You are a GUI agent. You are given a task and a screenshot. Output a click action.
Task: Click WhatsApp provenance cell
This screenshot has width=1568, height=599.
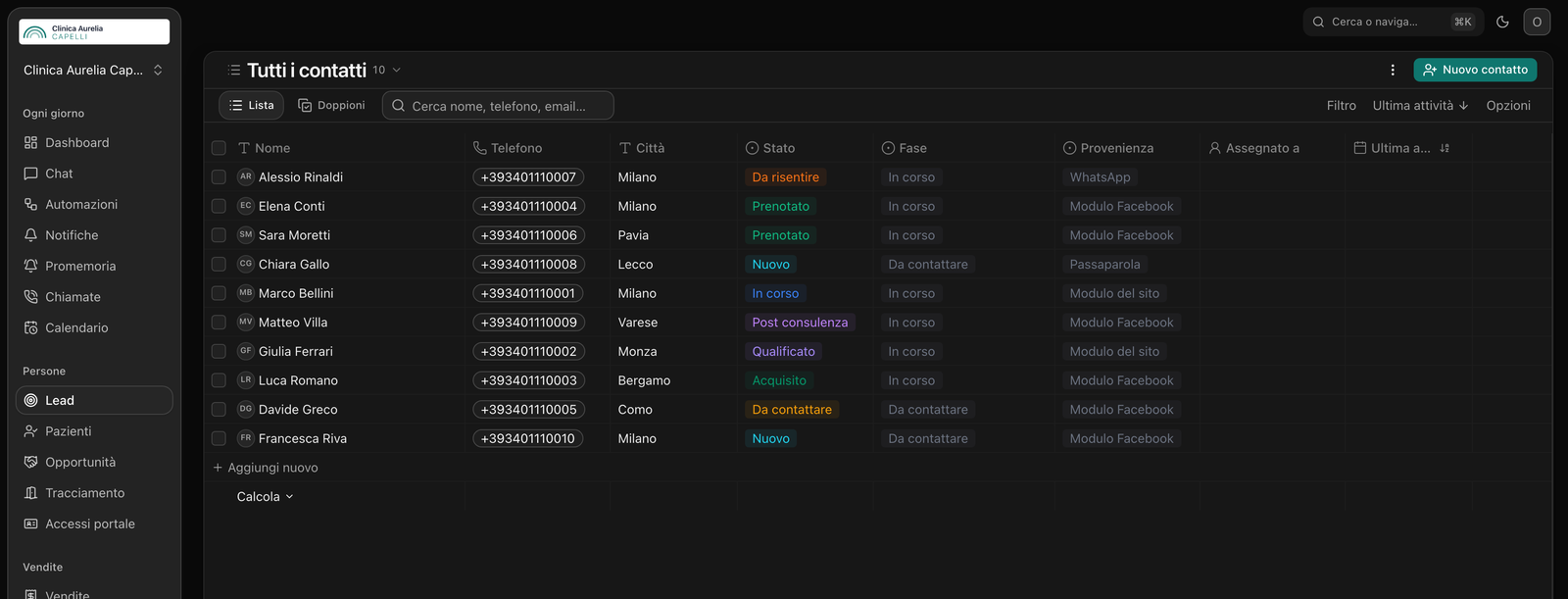pos(1100,177)
